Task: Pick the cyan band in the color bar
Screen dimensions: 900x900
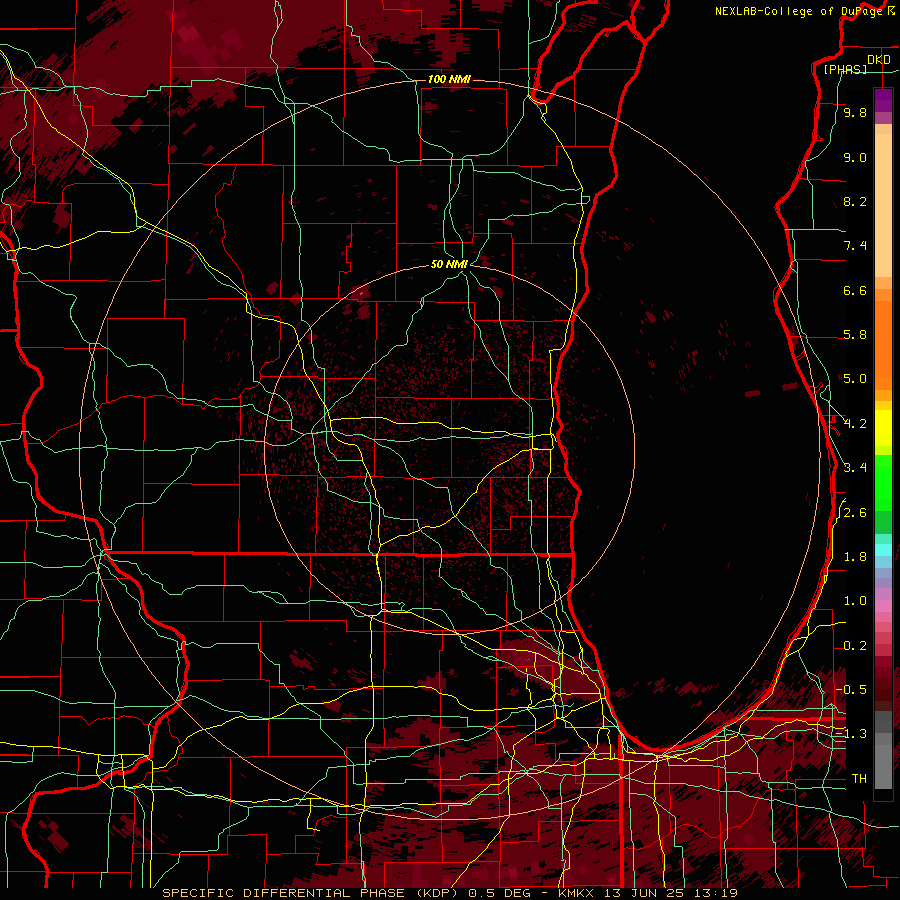Action: pyautogui.click(x=883, y=549)
